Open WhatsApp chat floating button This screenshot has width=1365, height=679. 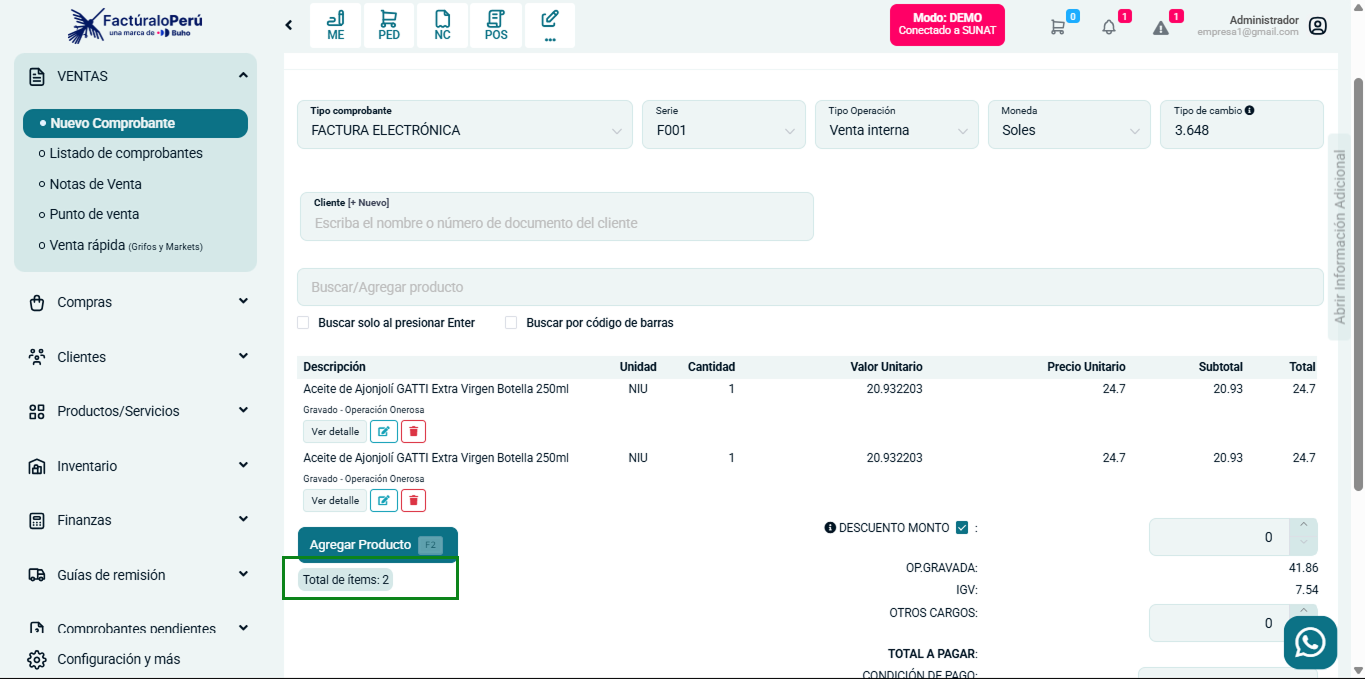[1310, 642]
